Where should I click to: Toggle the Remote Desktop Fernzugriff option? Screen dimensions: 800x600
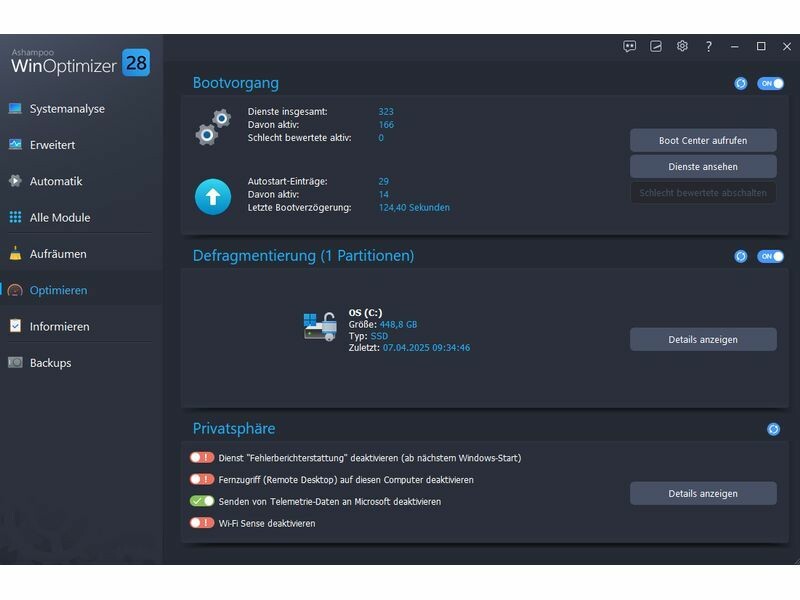[x=202, y=480]
